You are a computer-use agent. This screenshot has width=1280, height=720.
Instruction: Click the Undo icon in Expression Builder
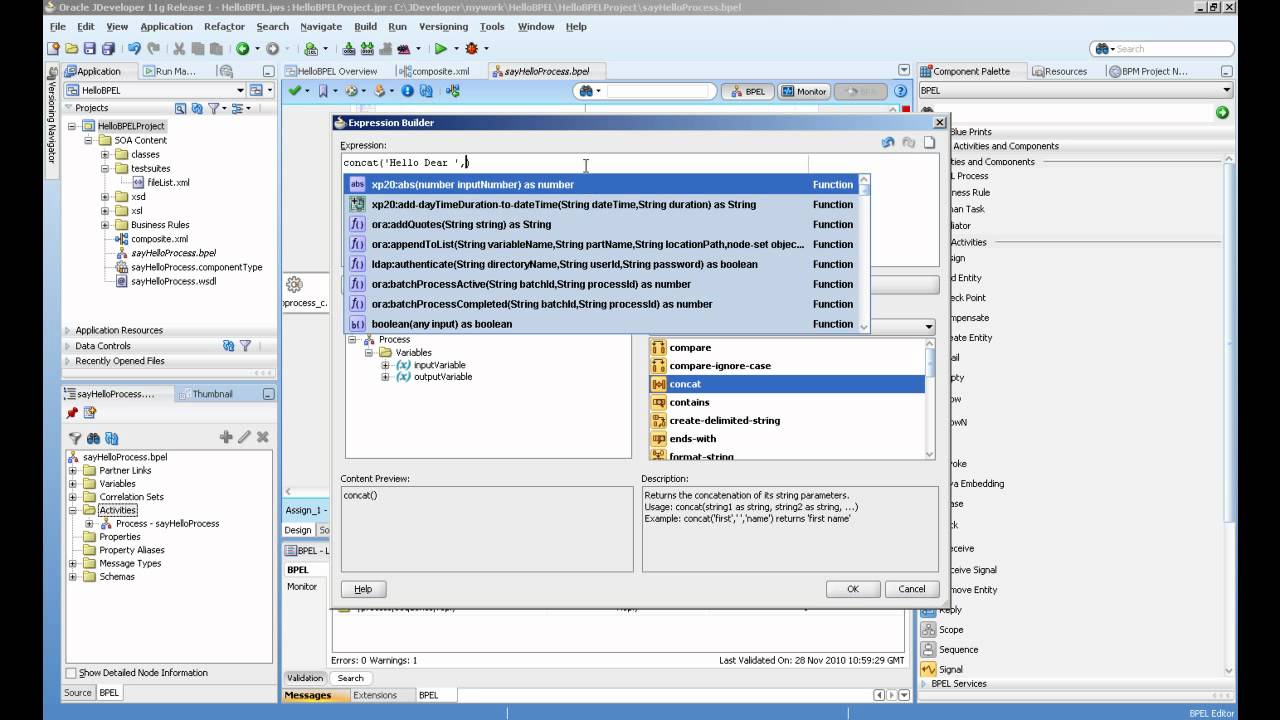pos(888,143)
